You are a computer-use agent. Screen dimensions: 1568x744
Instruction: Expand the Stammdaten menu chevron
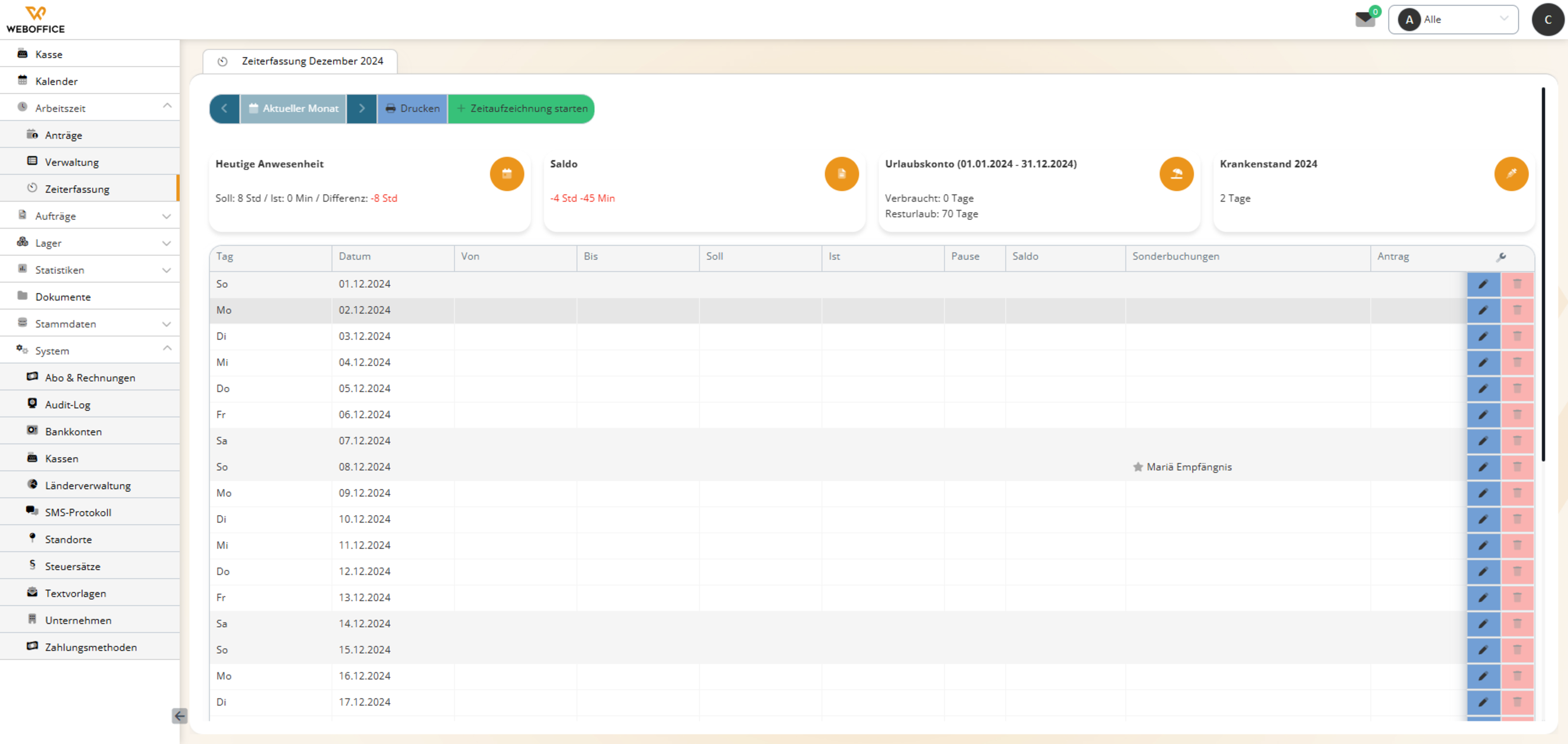pos(167,324)
